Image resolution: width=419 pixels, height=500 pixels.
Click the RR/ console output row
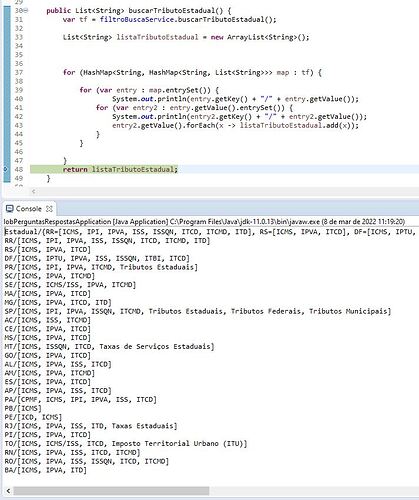point(107,241)
